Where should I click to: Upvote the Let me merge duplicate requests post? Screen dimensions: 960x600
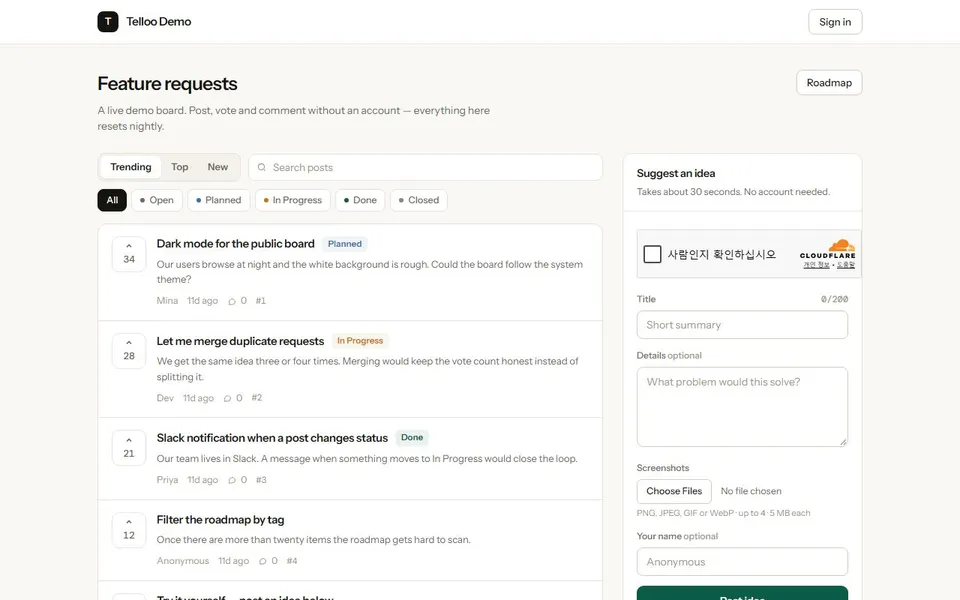[x=129, y=350]
